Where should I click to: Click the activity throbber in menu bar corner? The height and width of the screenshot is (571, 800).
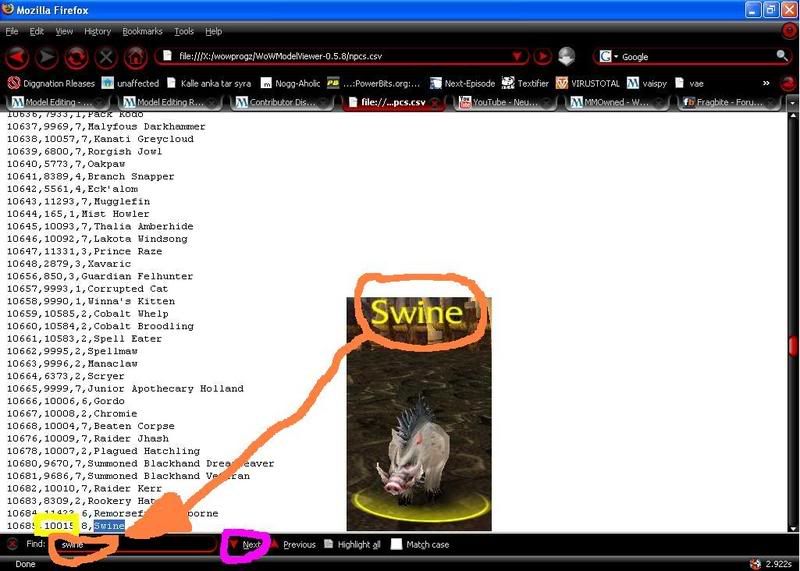789,32
